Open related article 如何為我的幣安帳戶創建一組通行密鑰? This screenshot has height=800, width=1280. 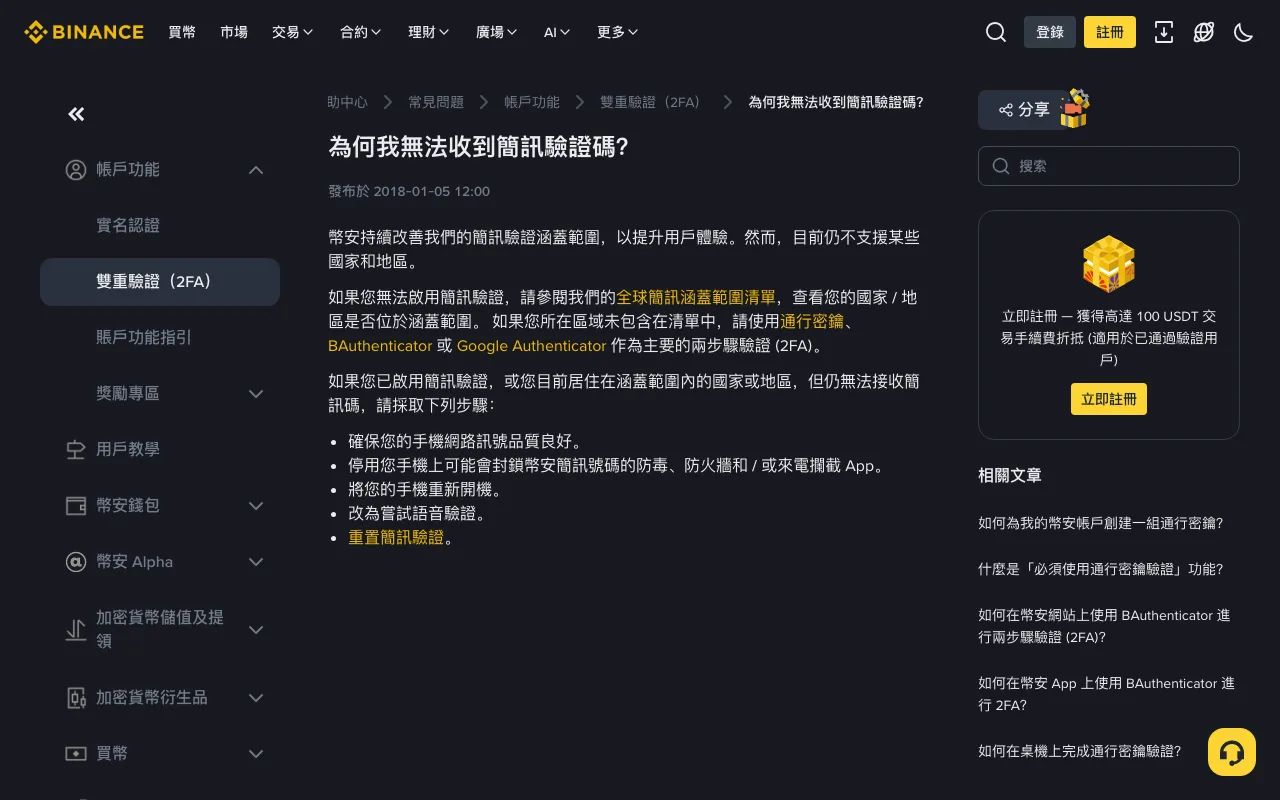pyautogui.click(x=1100, y=523)
